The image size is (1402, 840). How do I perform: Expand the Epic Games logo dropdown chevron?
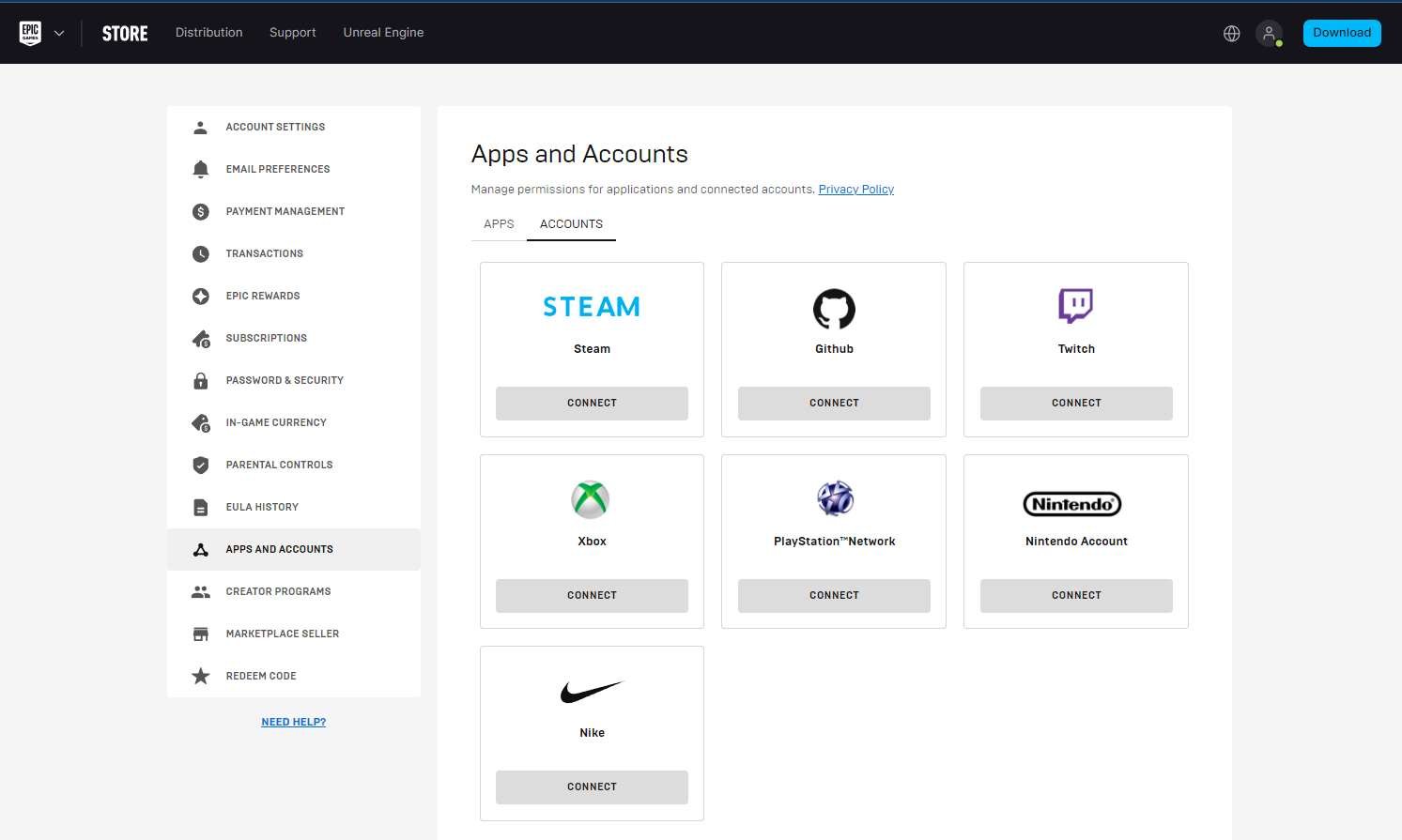59,34
